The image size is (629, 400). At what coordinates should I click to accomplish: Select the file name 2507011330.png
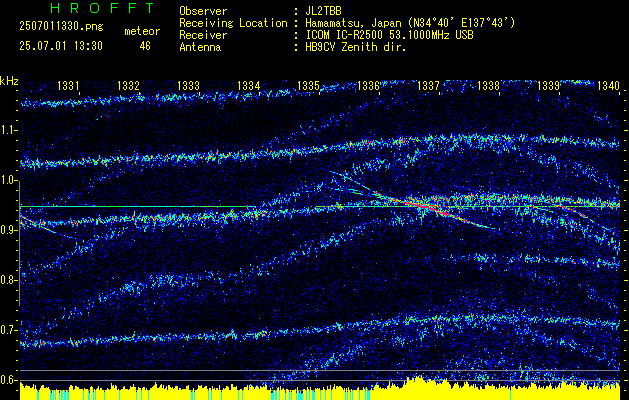[61, 27]
